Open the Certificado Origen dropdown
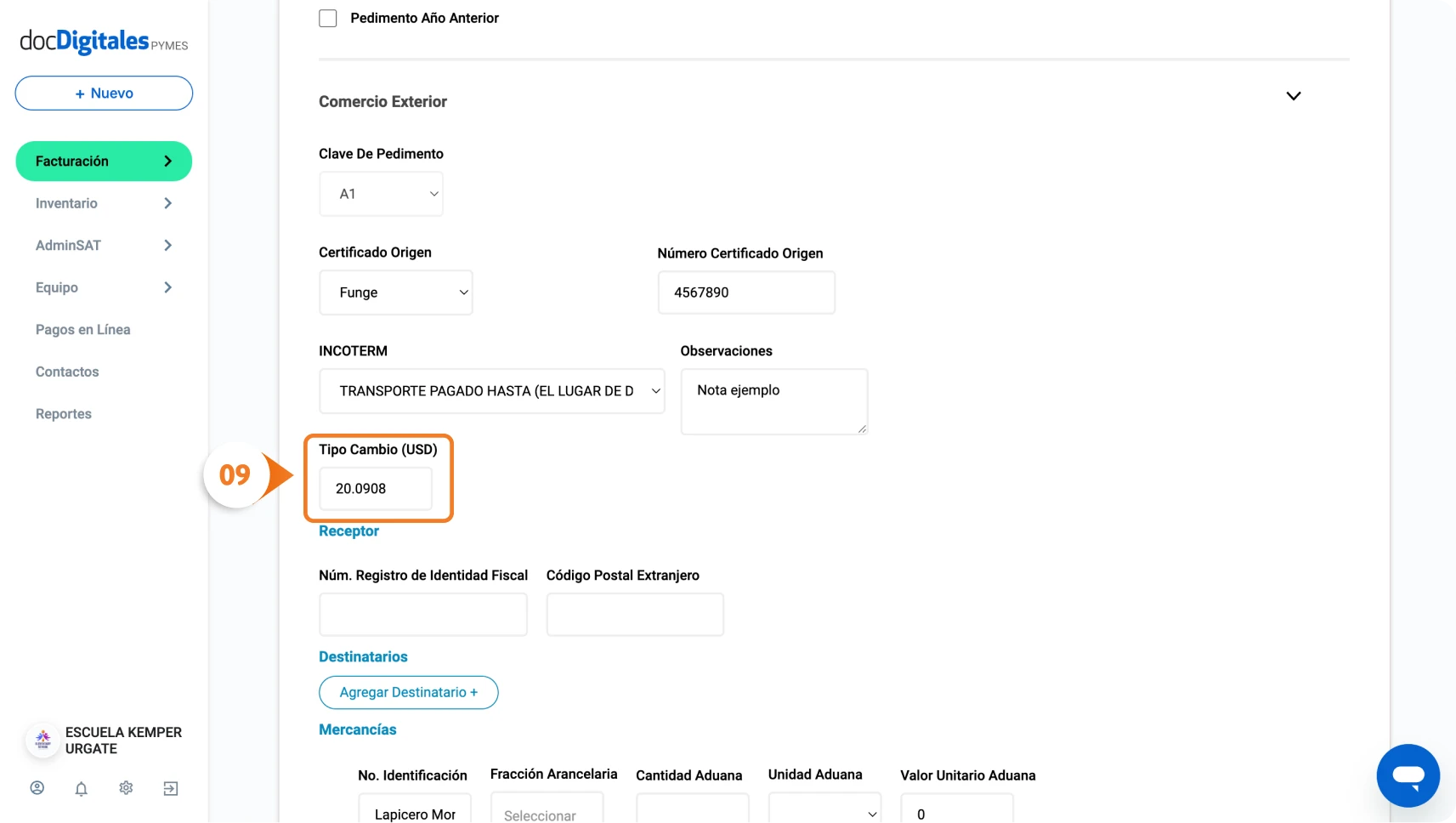Viewport: 1456px width, 823px height. [x=396, y=292]
